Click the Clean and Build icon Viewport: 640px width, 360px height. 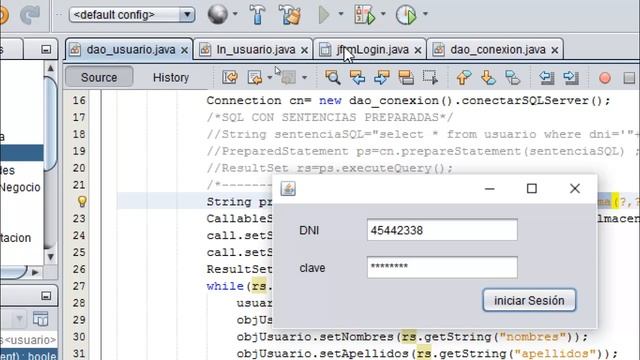290,14
